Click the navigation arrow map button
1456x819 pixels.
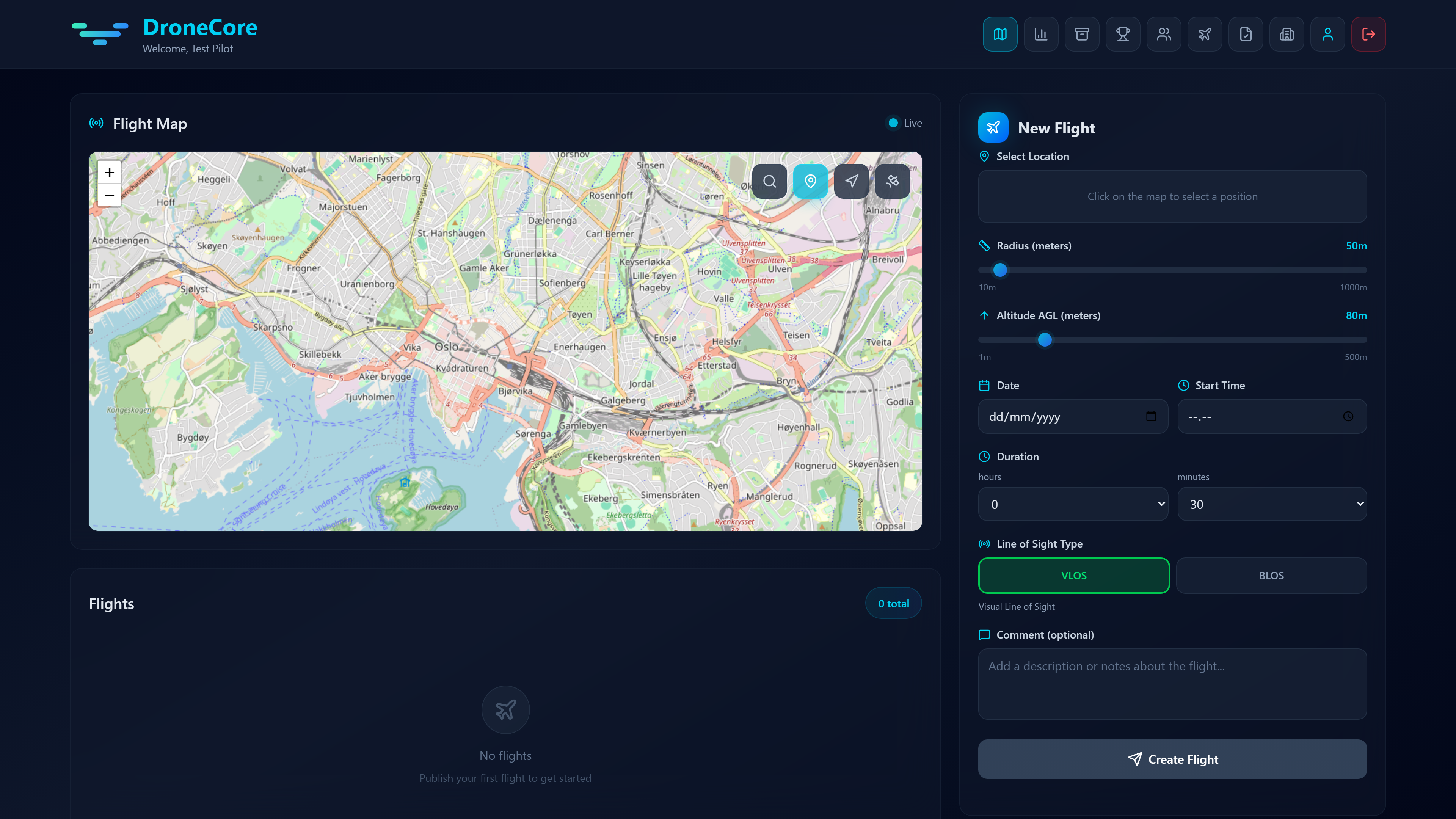click(x=851, y=181)
